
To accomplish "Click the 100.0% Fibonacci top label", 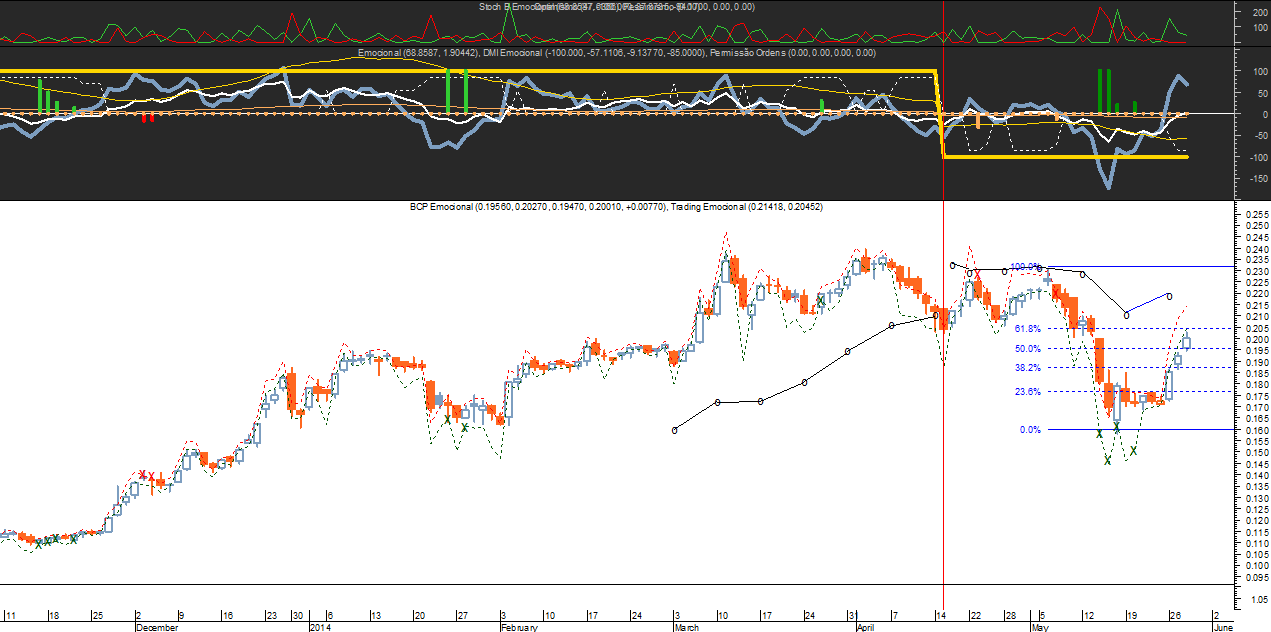I will pyautogui.click(x=1026, y=267).
